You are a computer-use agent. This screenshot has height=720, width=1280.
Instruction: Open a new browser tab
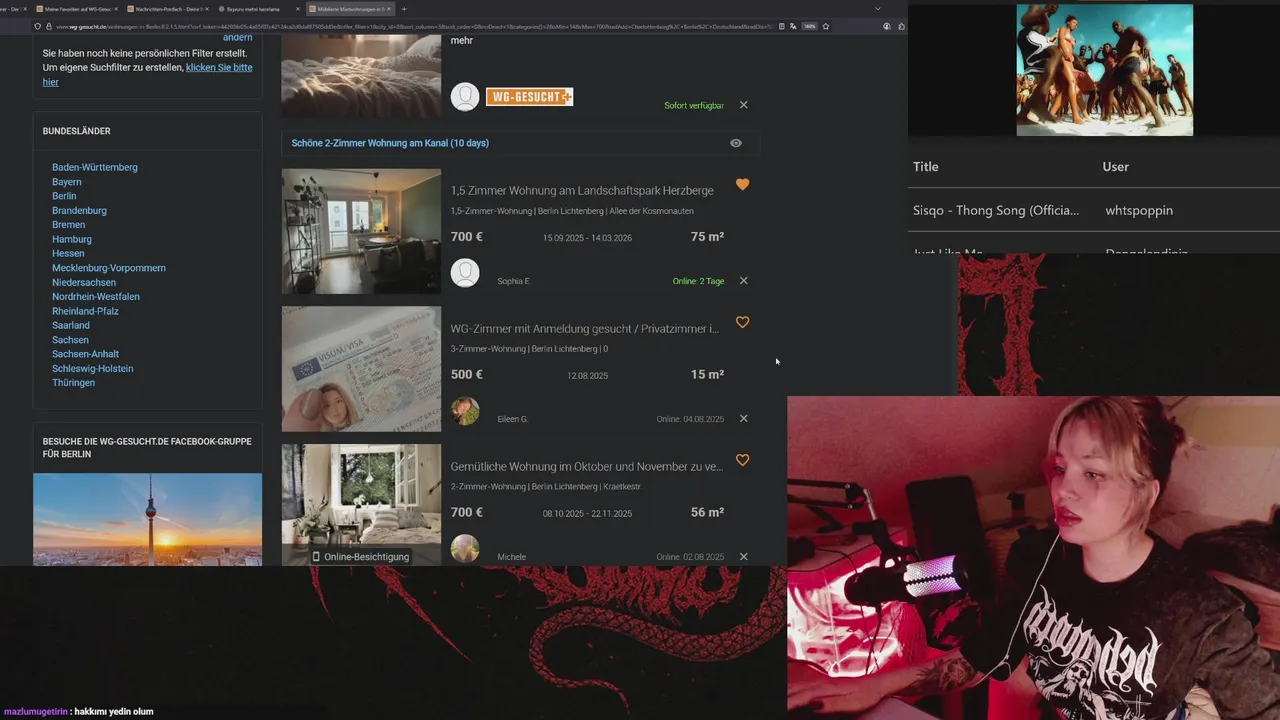coord(404,9)
